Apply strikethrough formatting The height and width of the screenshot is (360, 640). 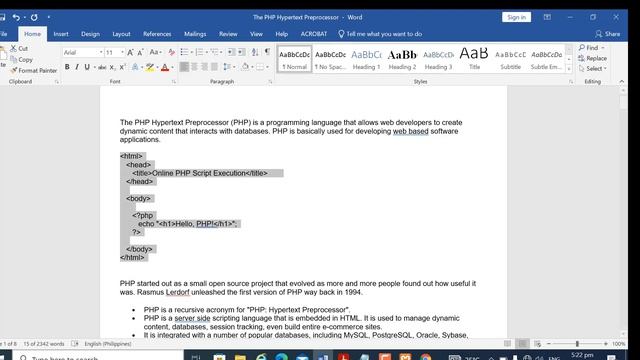[x=102, y=67]
